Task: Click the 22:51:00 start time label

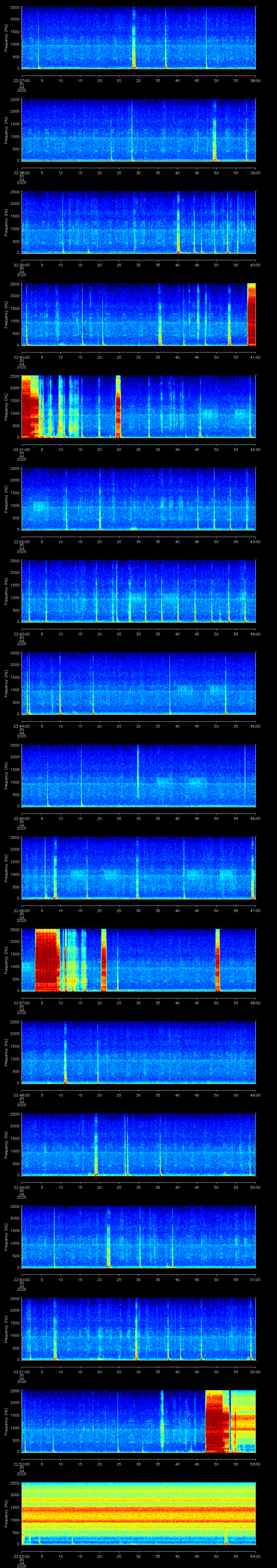Action: (21, 1372)
